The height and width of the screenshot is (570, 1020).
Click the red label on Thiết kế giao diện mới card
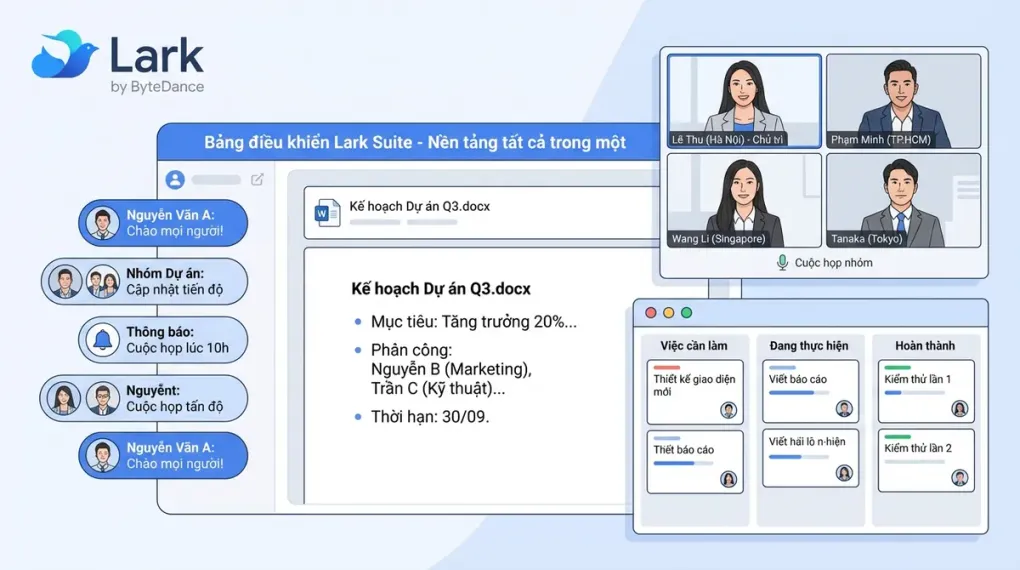[x=667, y=368]
